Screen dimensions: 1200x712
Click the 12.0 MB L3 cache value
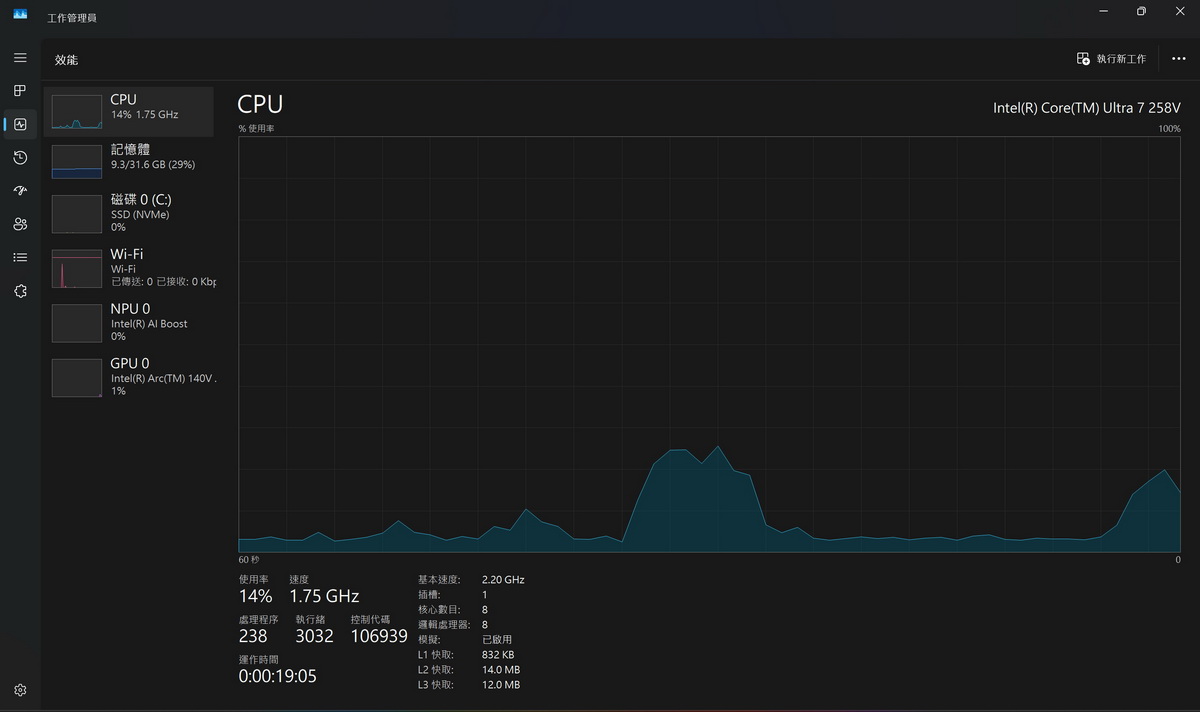(500, 685)
